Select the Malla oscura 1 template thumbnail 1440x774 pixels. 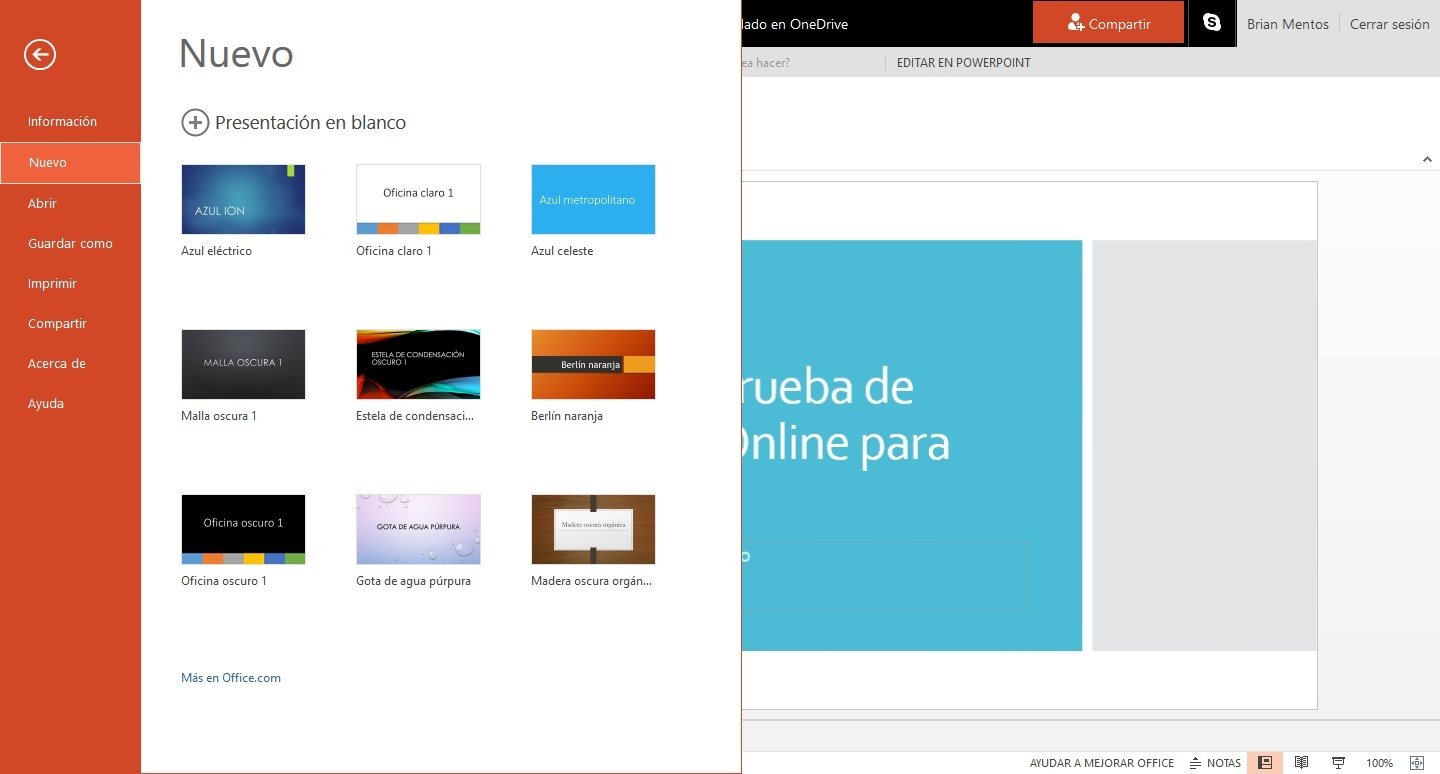pos(243,364)
